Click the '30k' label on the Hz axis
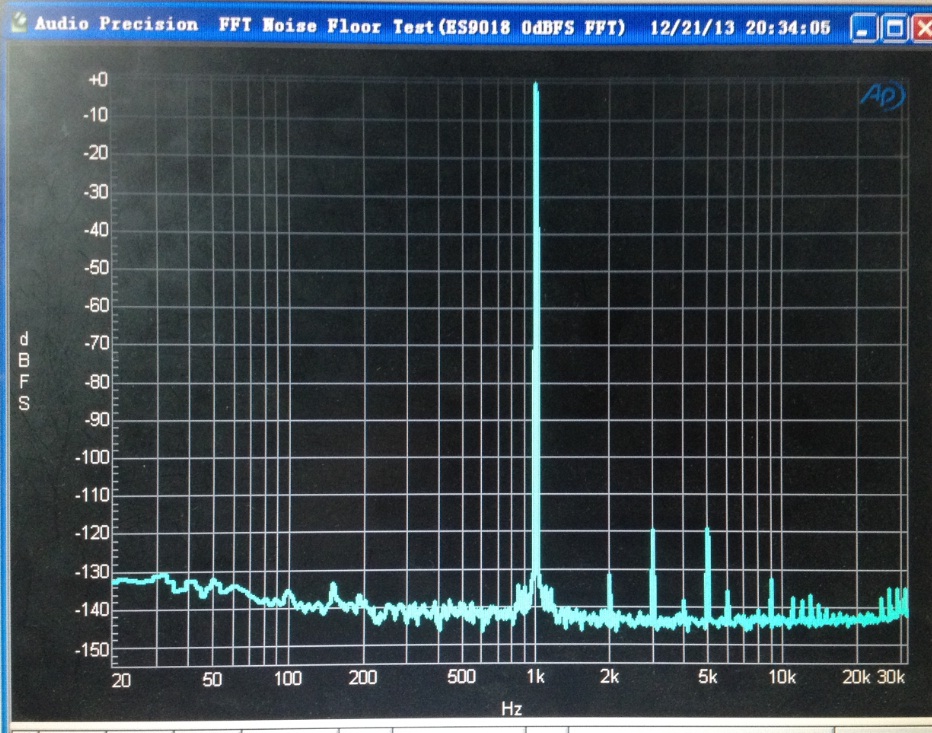This screenshot has height=733, width=932. coord(891,677)
